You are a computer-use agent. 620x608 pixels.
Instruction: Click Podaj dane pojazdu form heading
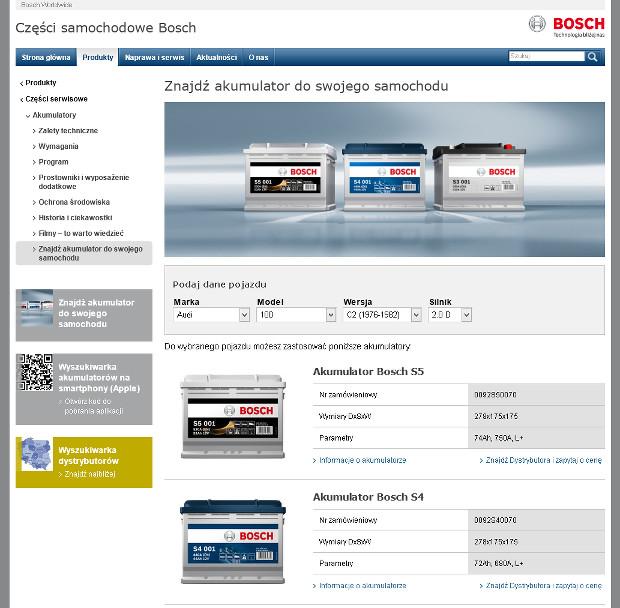tap(219, 284)
